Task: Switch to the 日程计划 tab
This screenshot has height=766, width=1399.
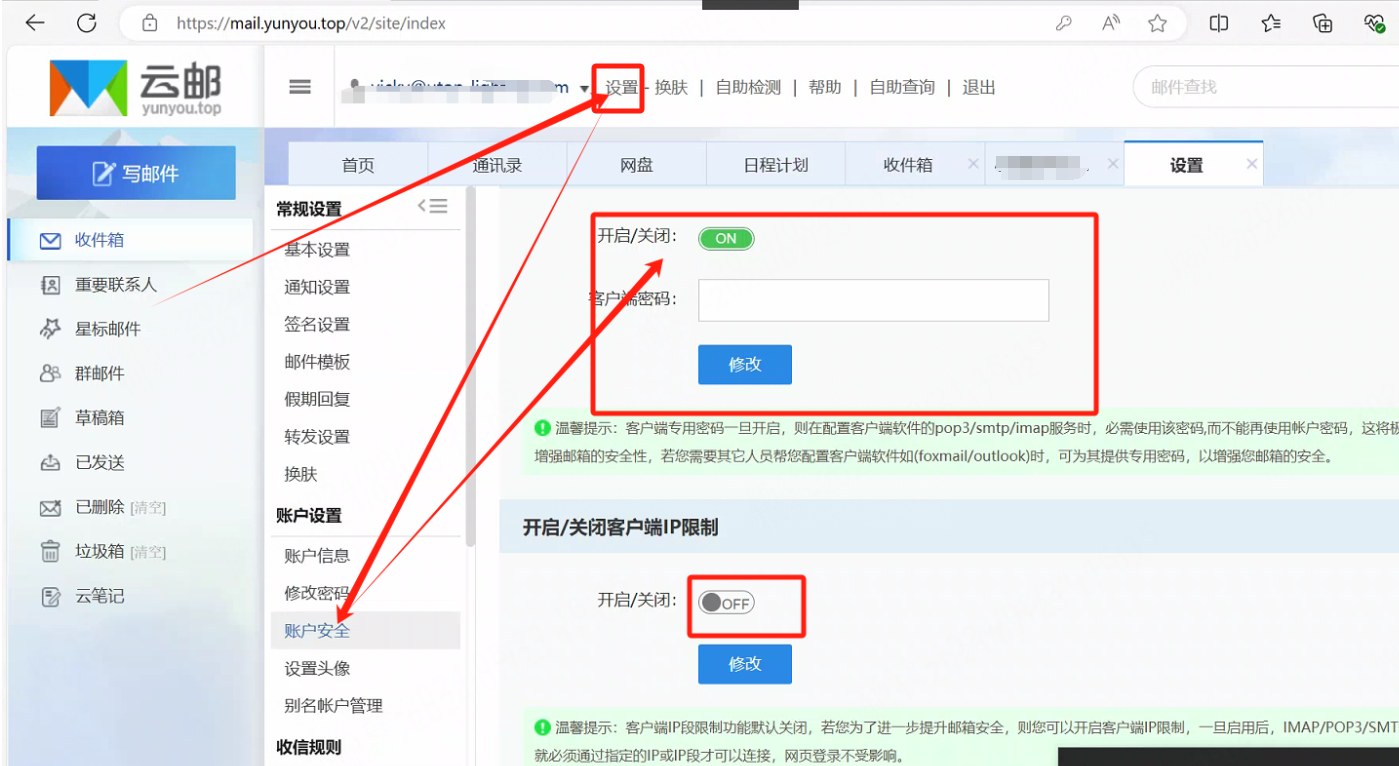Action: tap(775, 165)
